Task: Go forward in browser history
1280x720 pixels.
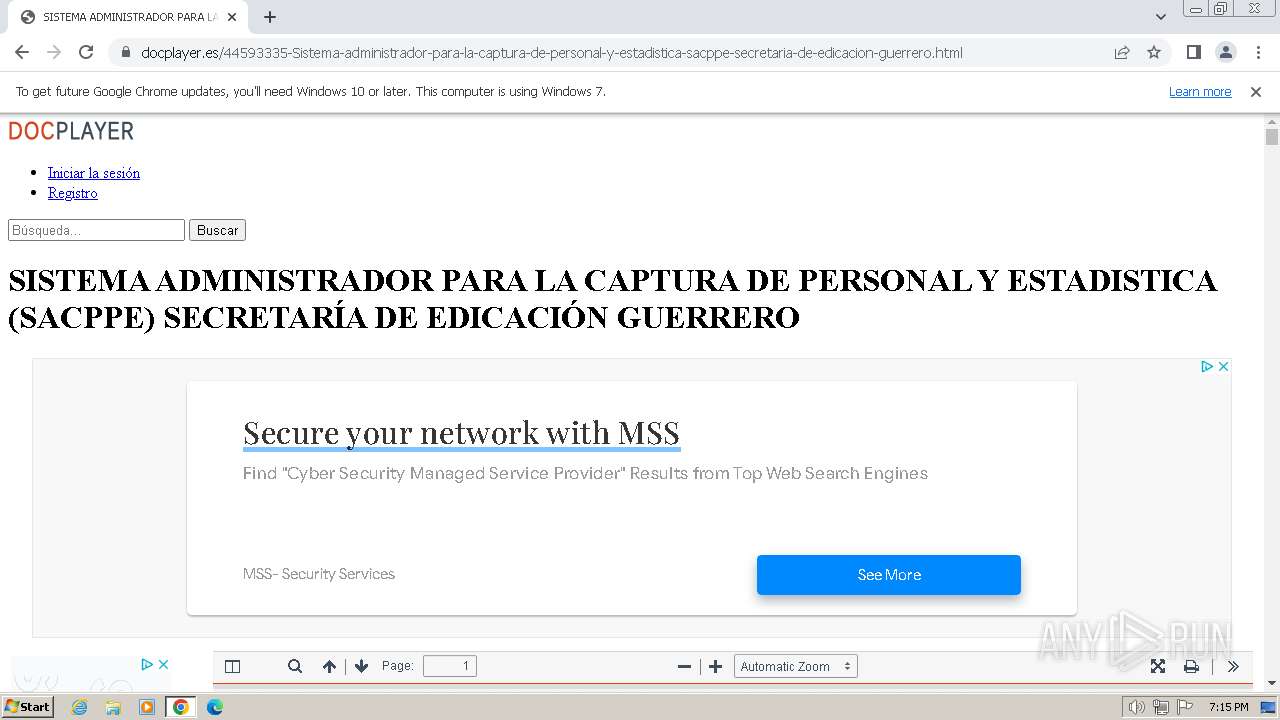Action: [54, 53]
